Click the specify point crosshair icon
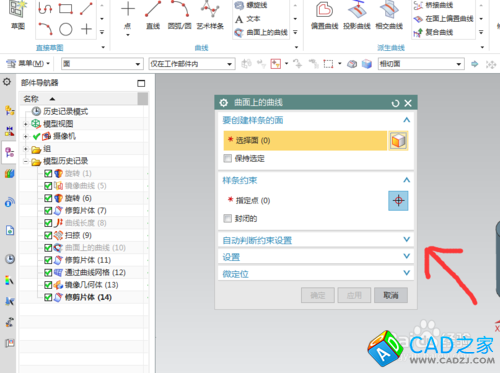This screenshot has width=500, height=373. (398, 201)
